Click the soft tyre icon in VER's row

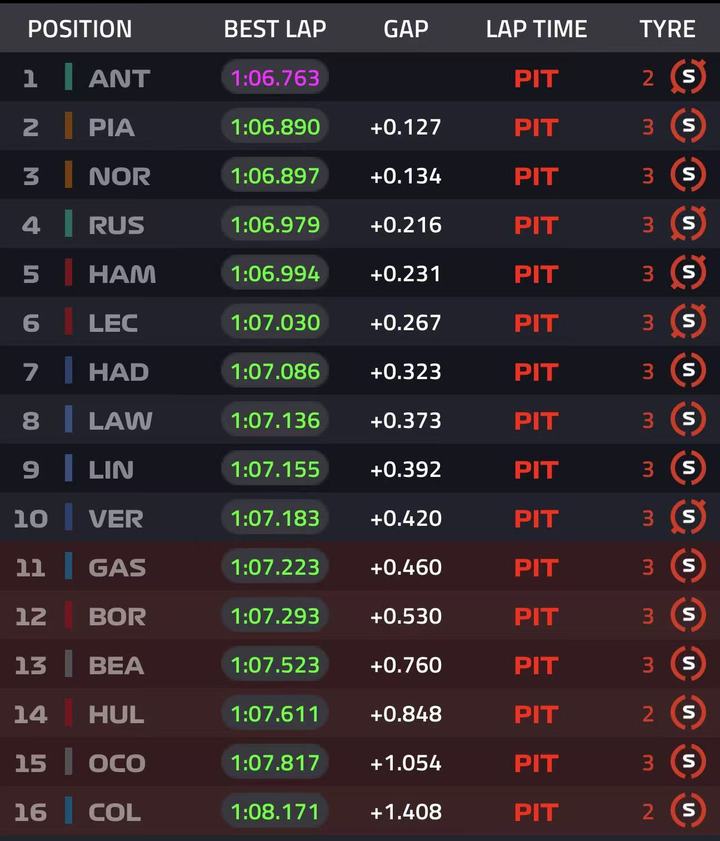tap(688, 517)
